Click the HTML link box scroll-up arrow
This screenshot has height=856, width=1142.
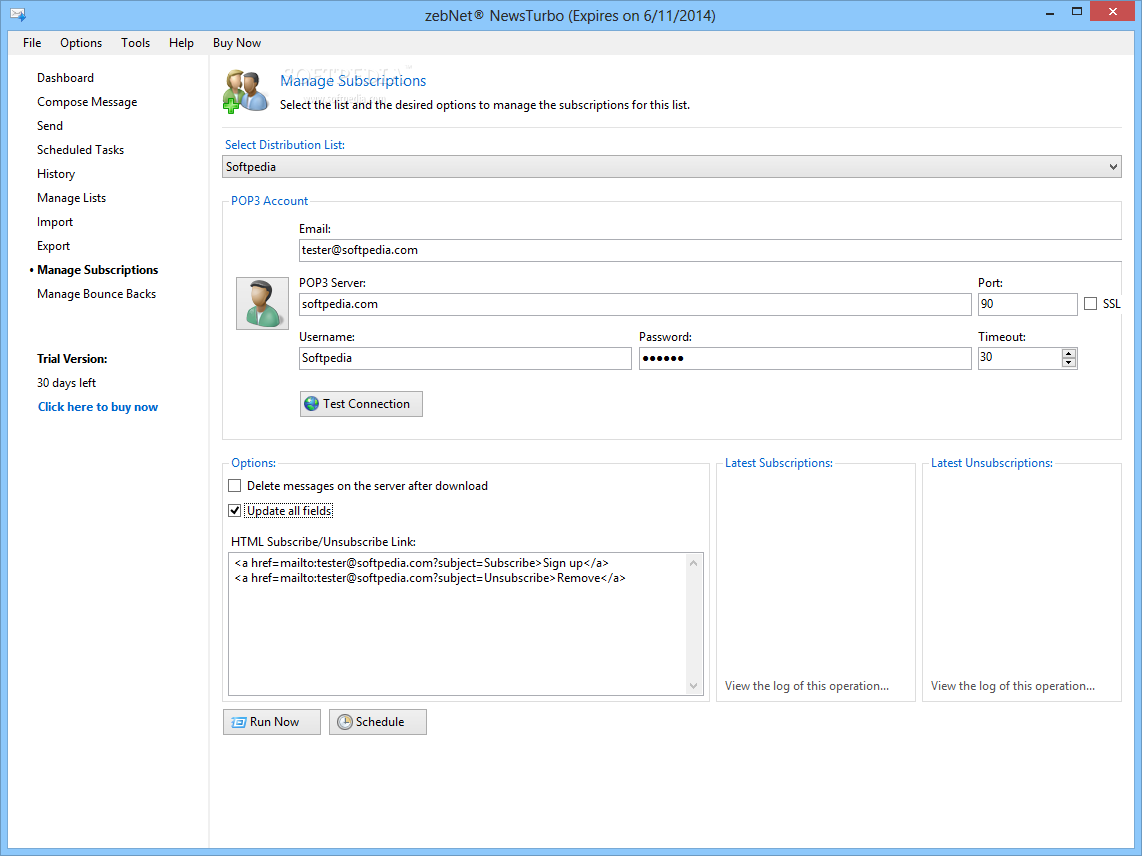pos(693,563)
